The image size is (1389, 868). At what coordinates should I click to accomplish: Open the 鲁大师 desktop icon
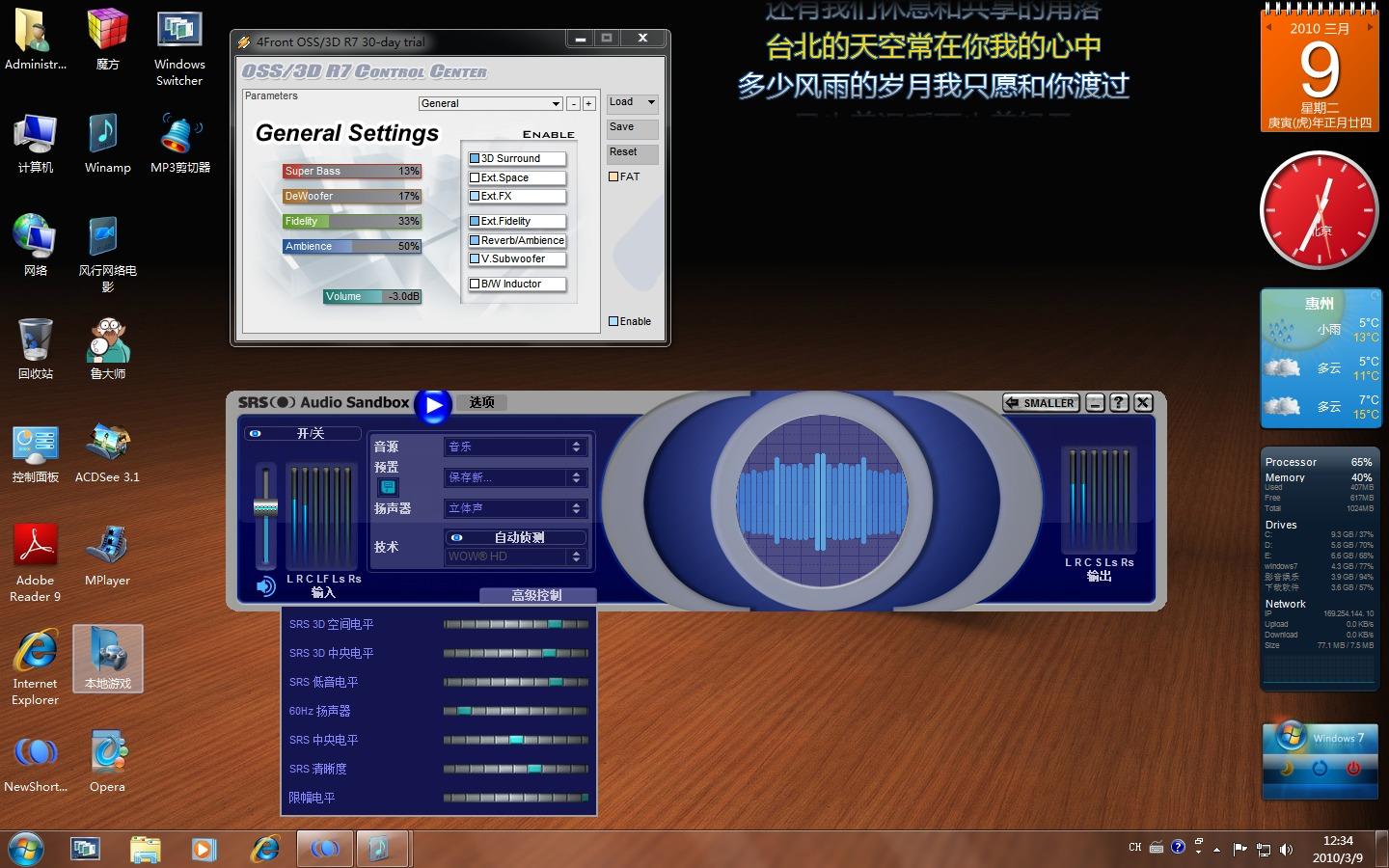(x=107, y=349)
